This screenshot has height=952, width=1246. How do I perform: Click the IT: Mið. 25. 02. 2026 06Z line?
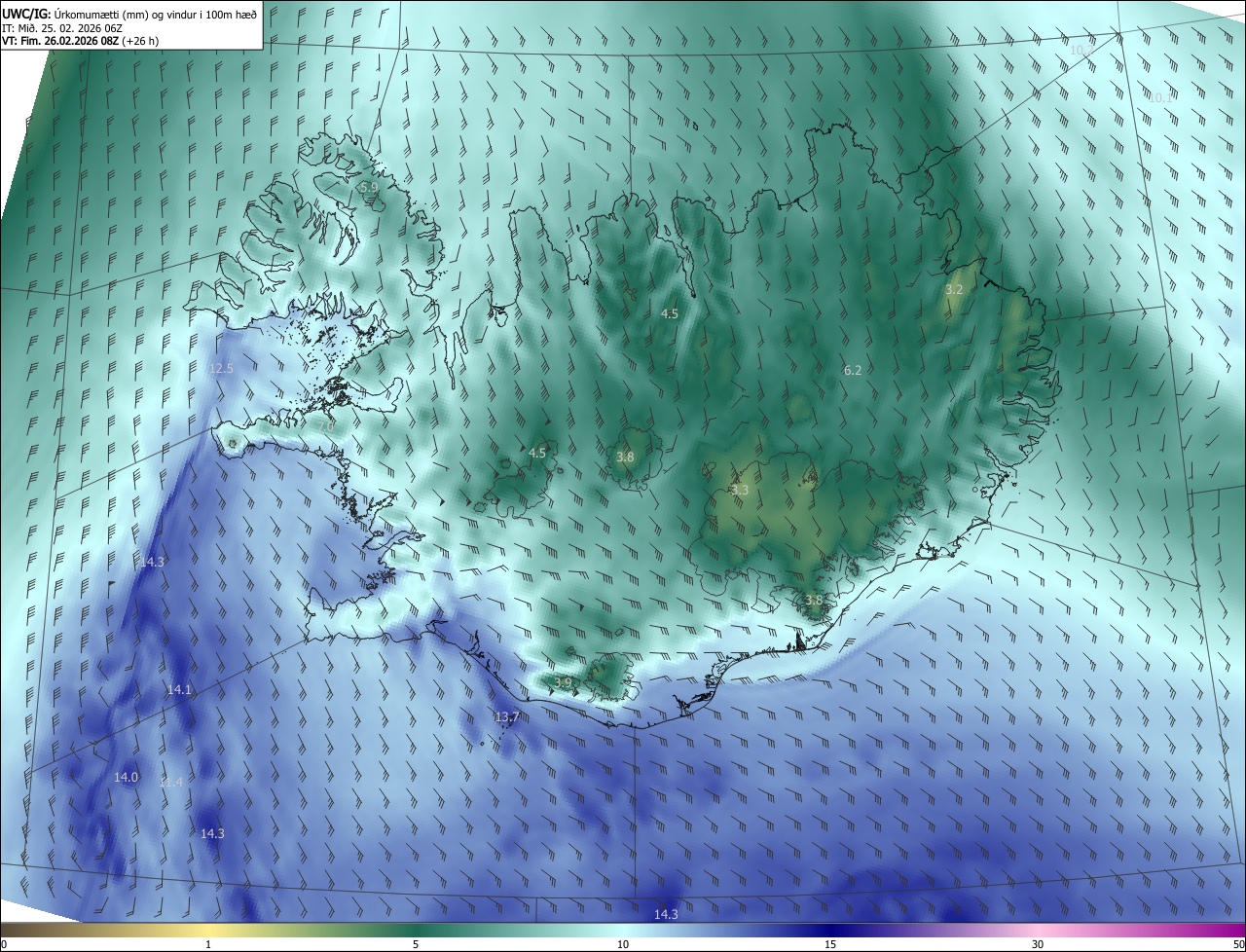pyautogui.click(x=62, y=28)
